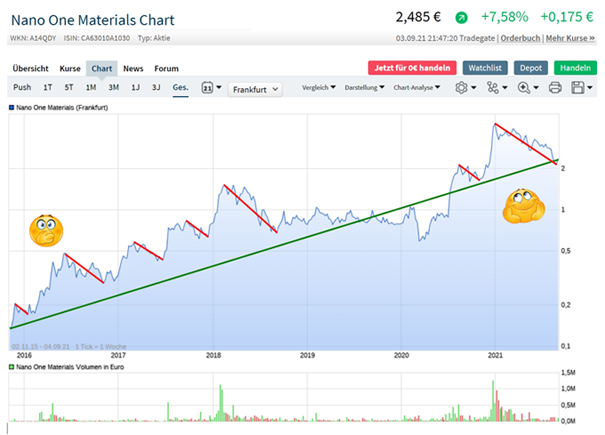Viewport: 605px width, 435px height.
Task: Click the +0,175 € change value
Action: (567, 17)
